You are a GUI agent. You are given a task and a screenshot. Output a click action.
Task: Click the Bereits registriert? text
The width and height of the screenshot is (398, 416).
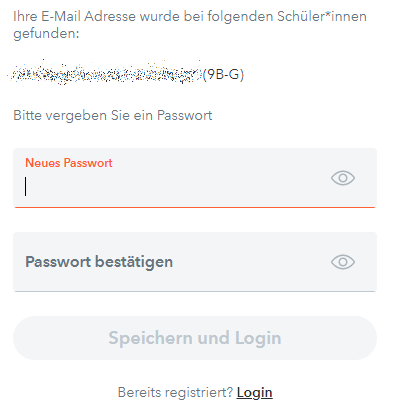click(x=175, y=392)
